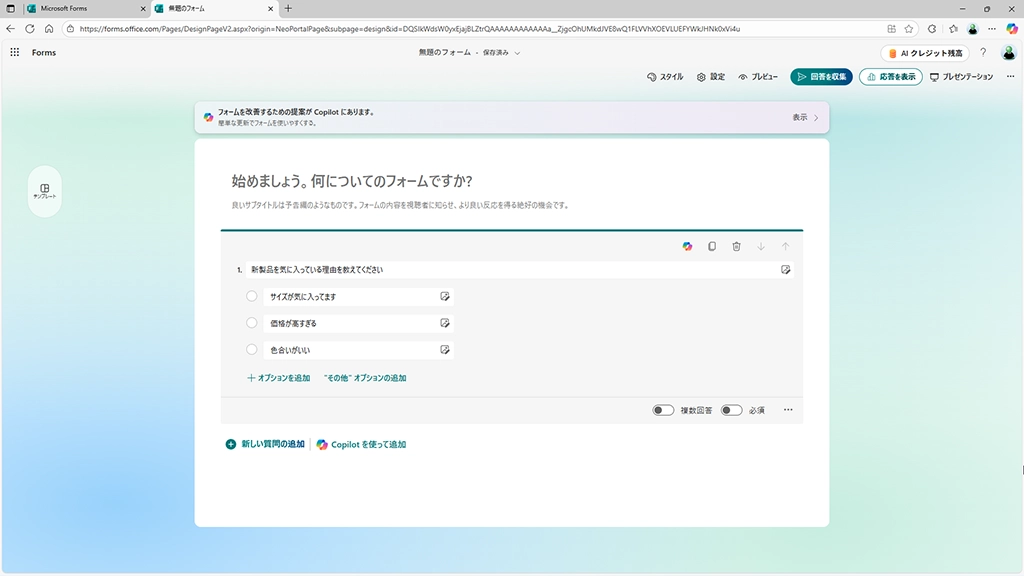This screenshot has width=1024, height=576.
Task: Click edit icon beside サイズが気に入ってます option
Action: click(x=445, y=297)
